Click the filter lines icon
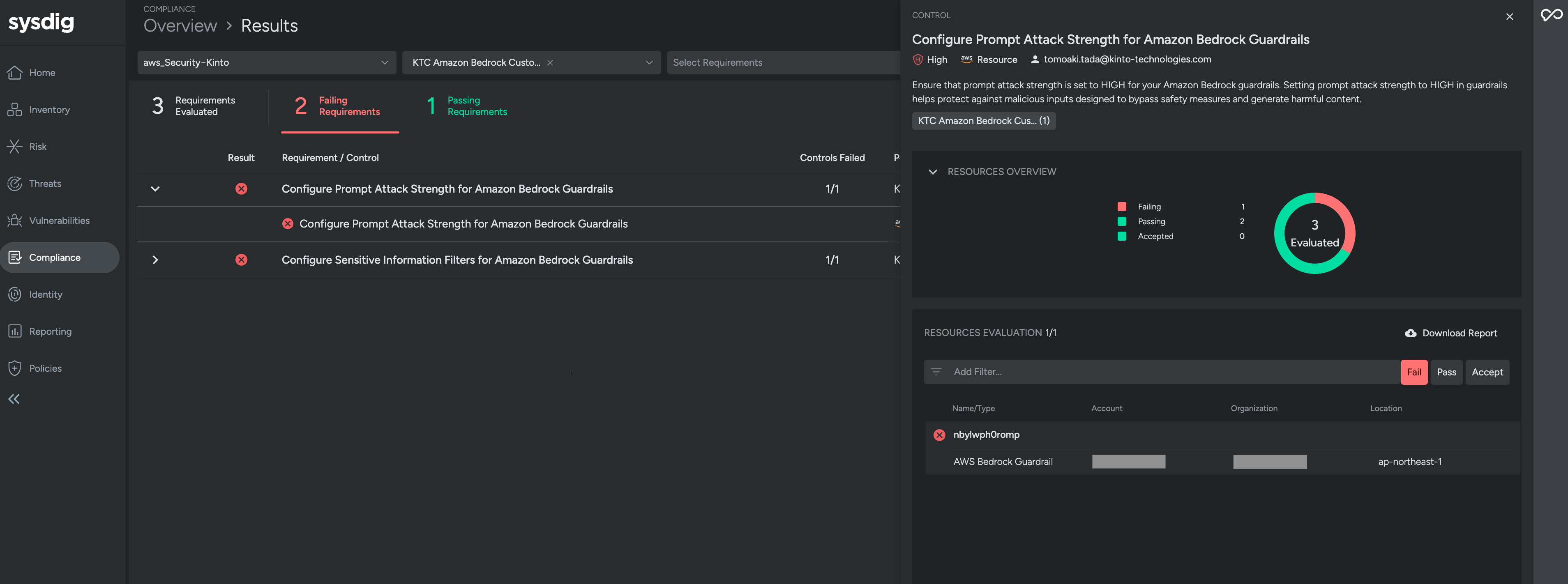 click(936, 372)
